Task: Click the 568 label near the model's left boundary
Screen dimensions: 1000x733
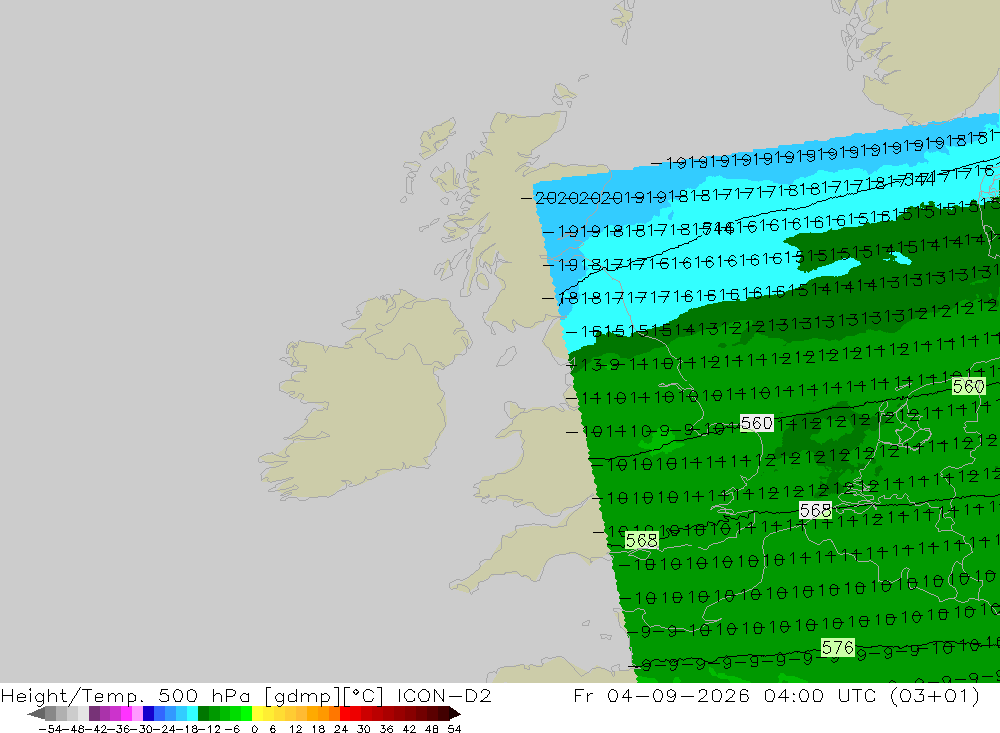Action: click(x=641, y=540)
